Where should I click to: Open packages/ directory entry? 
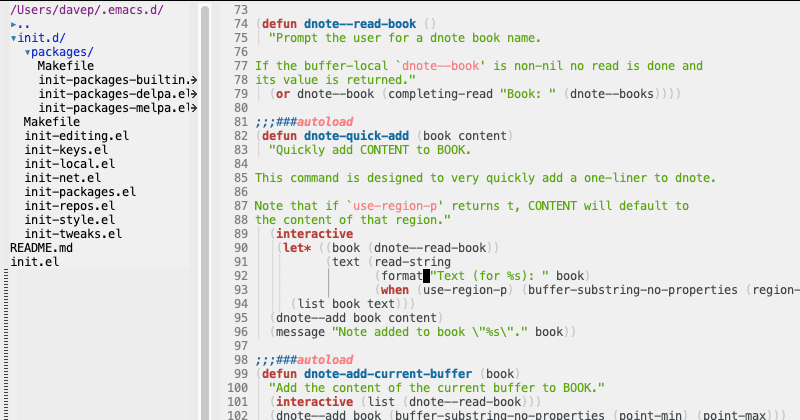62,52
